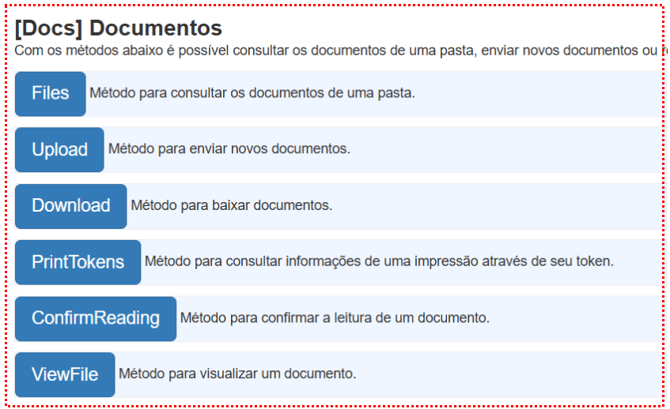The width and height of the screenshot is (670, 409).
Task: Open the ViewFile method
Action: (x=65, y=375)
